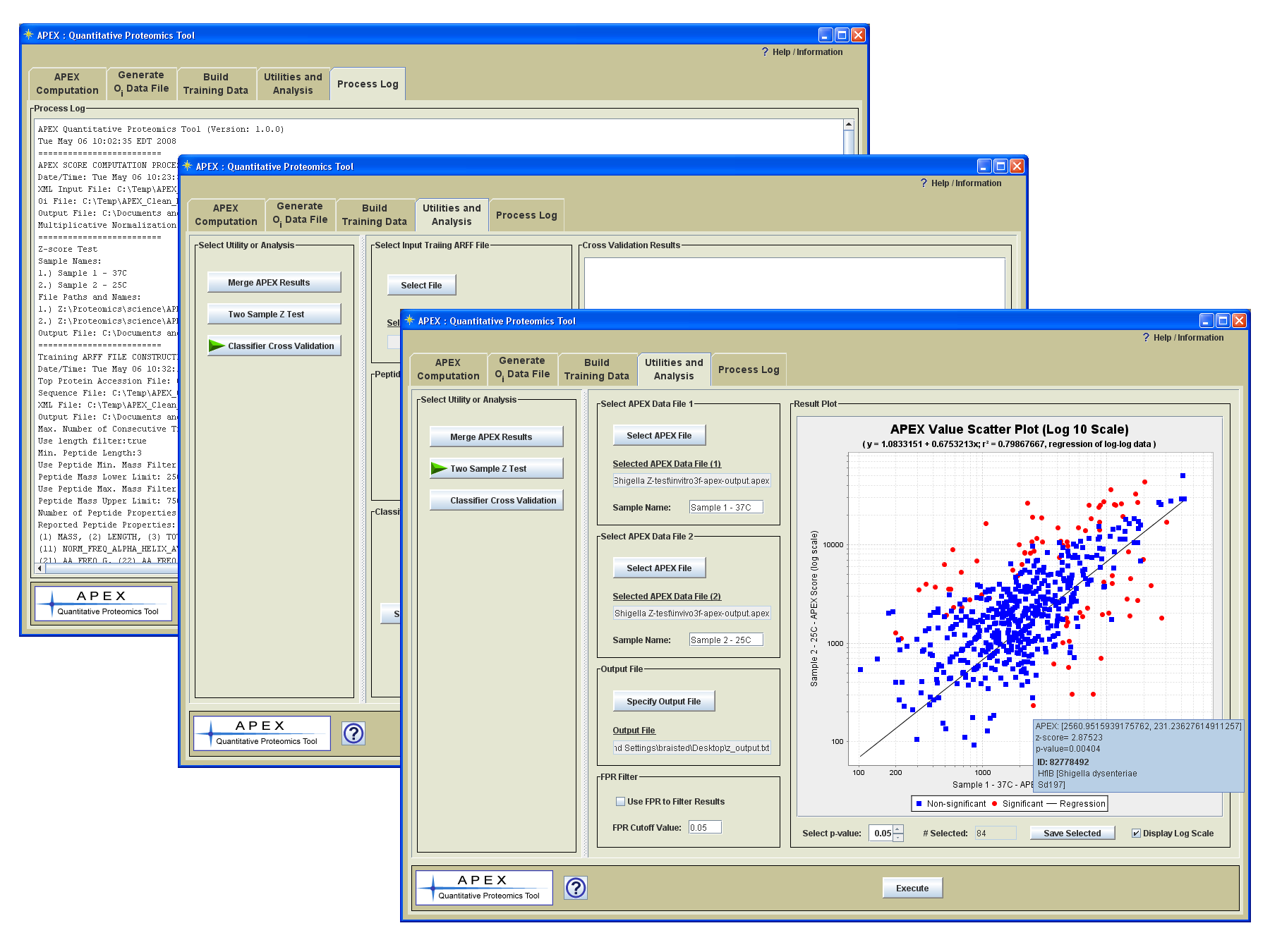Click Select APEX File for Data File 2
The width and height of the screenshot is (1270, 952).
coord(659,568)
